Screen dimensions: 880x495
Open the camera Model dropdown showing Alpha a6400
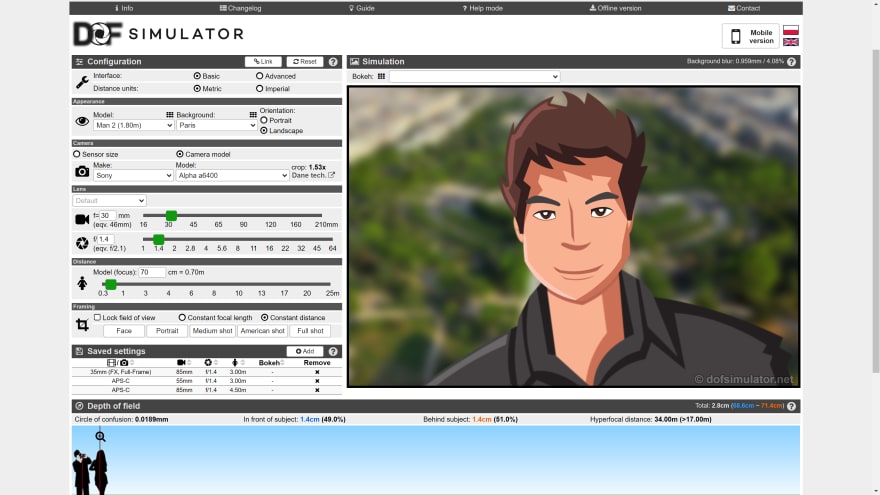click(x=232, y=176)
